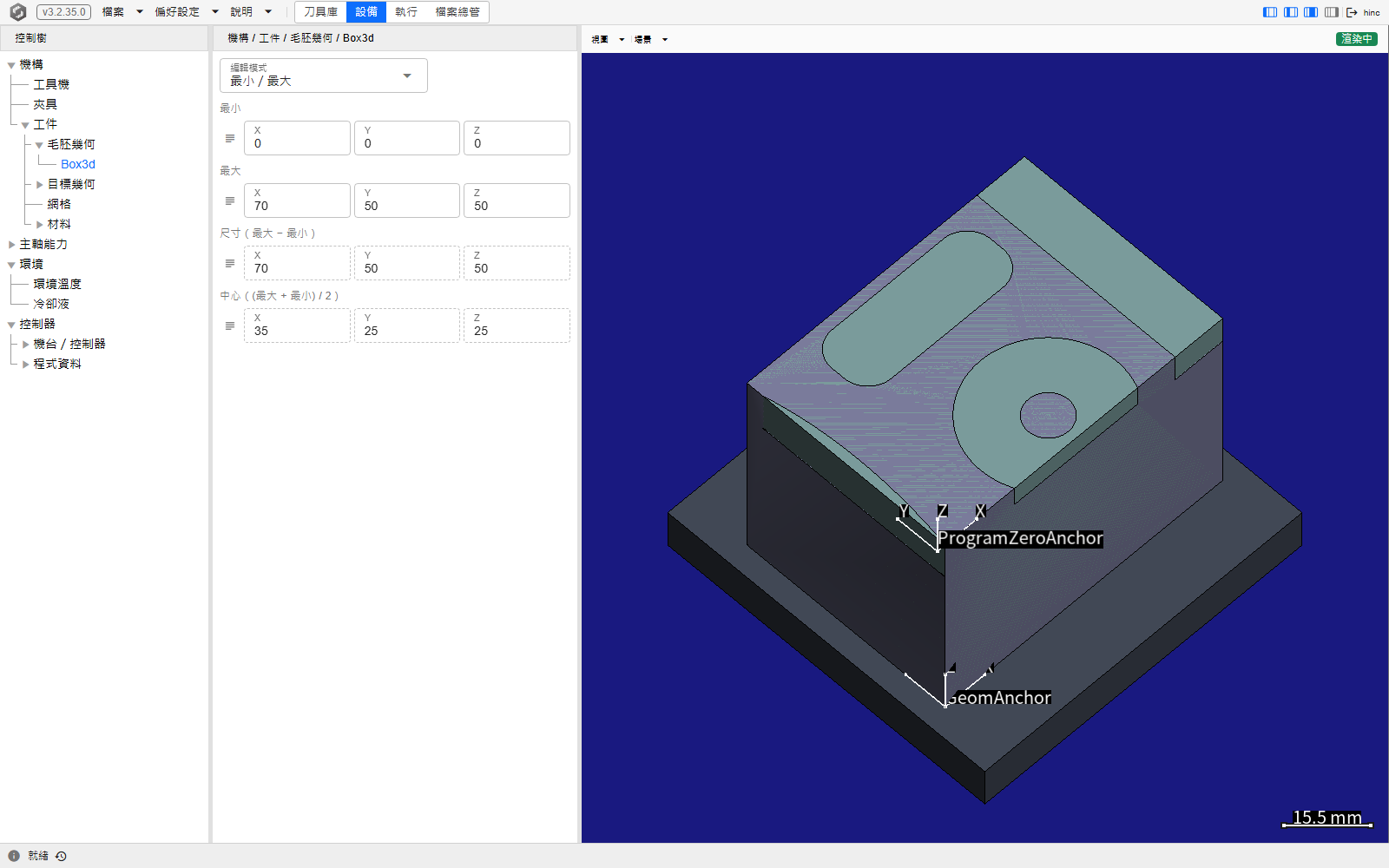Open the options handle icon for 最大 row

point(230,201)
